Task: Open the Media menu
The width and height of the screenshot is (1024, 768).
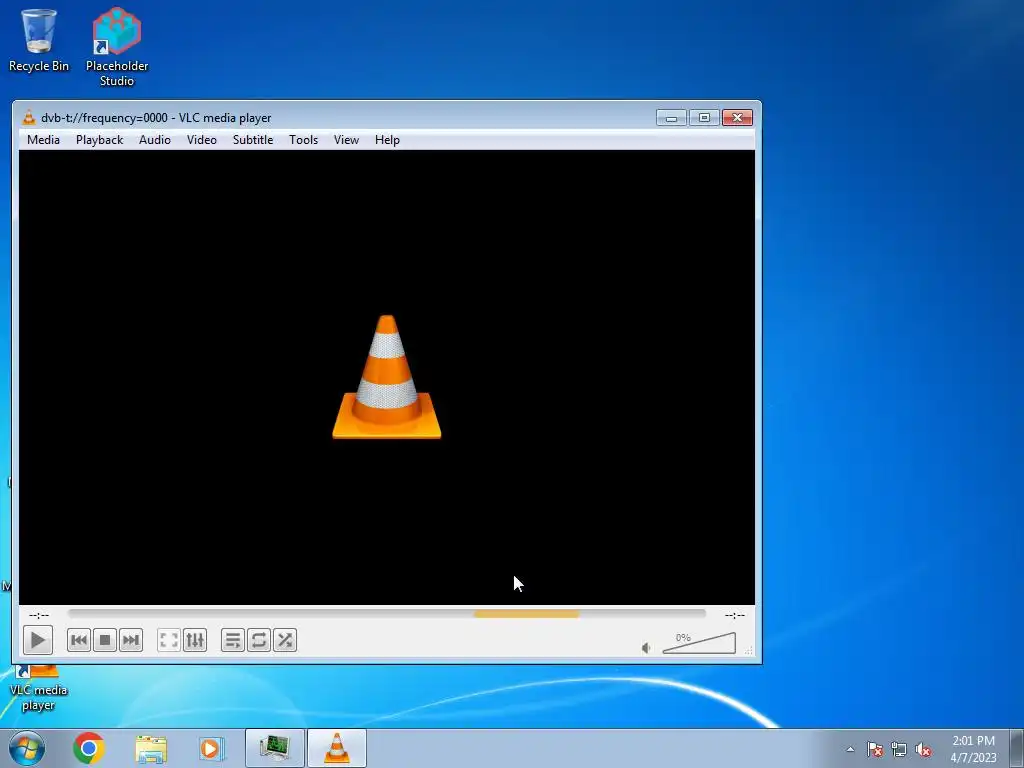Action: tap(43, 140)
